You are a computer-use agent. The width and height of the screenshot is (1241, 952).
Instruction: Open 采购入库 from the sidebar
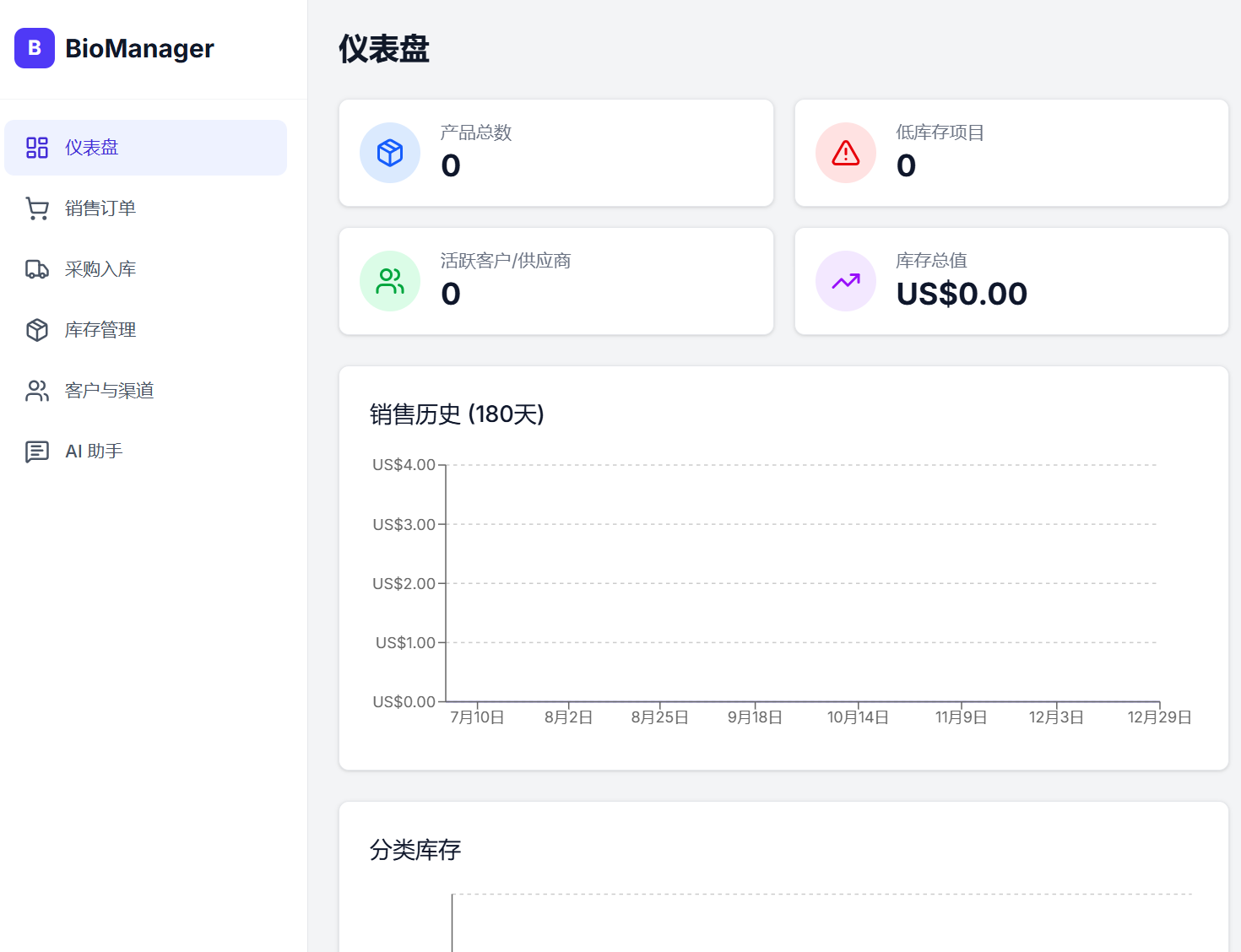[x=100, y=269]
